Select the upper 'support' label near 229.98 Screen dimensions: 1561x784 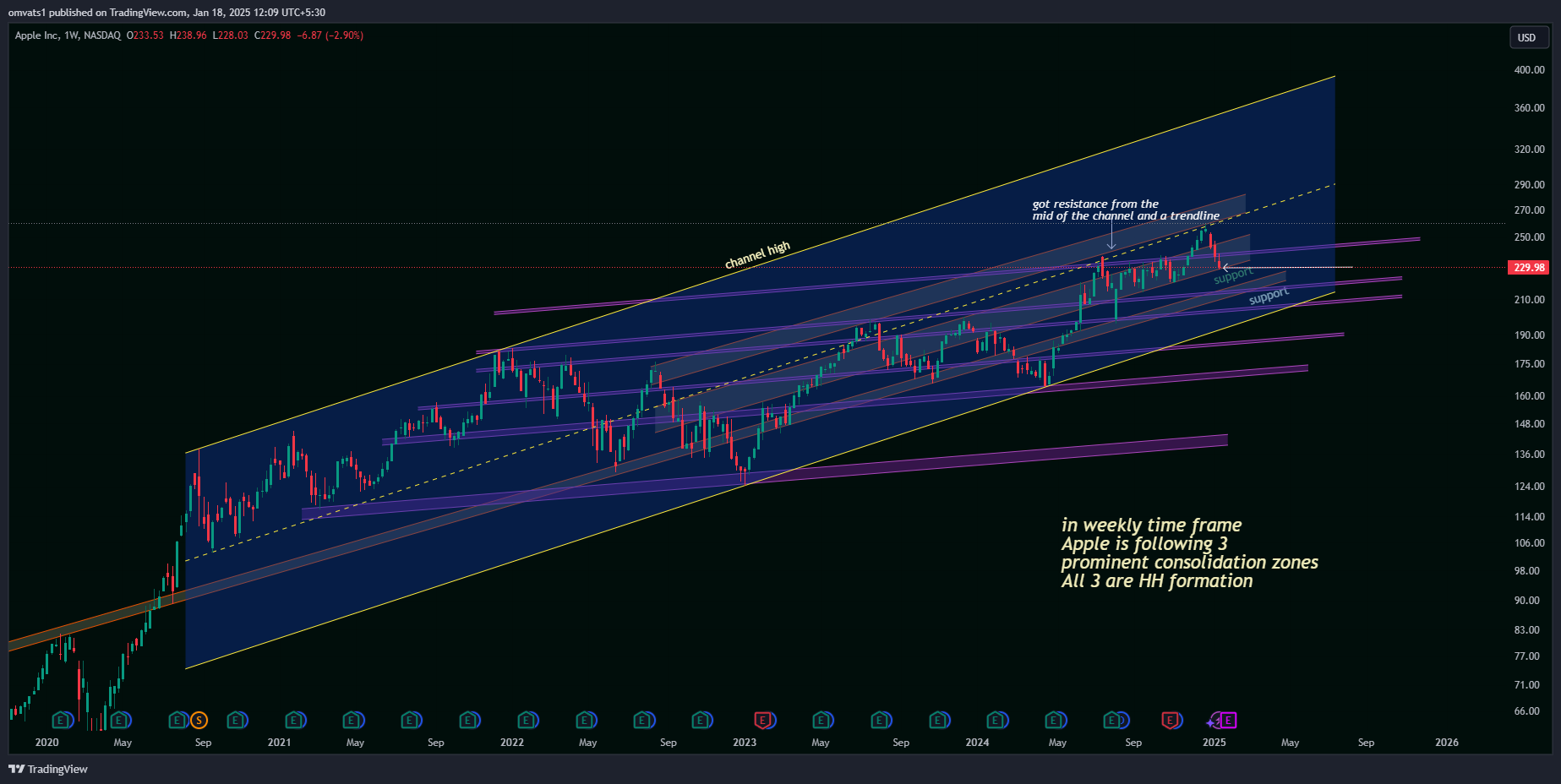[1233, 275]
